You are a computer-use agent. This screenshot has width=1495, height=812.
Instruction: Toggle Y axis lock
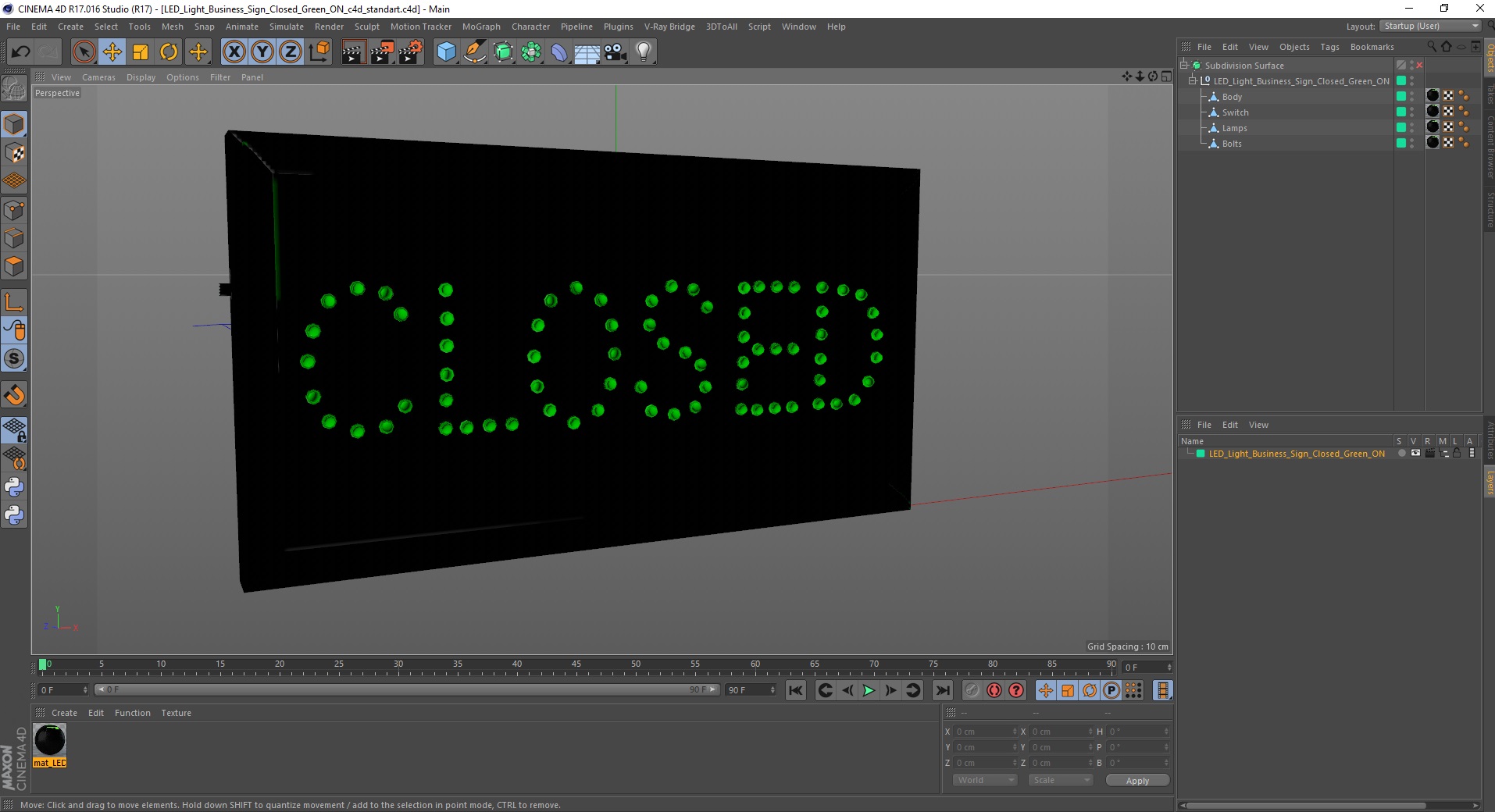(x=262, y=52)
